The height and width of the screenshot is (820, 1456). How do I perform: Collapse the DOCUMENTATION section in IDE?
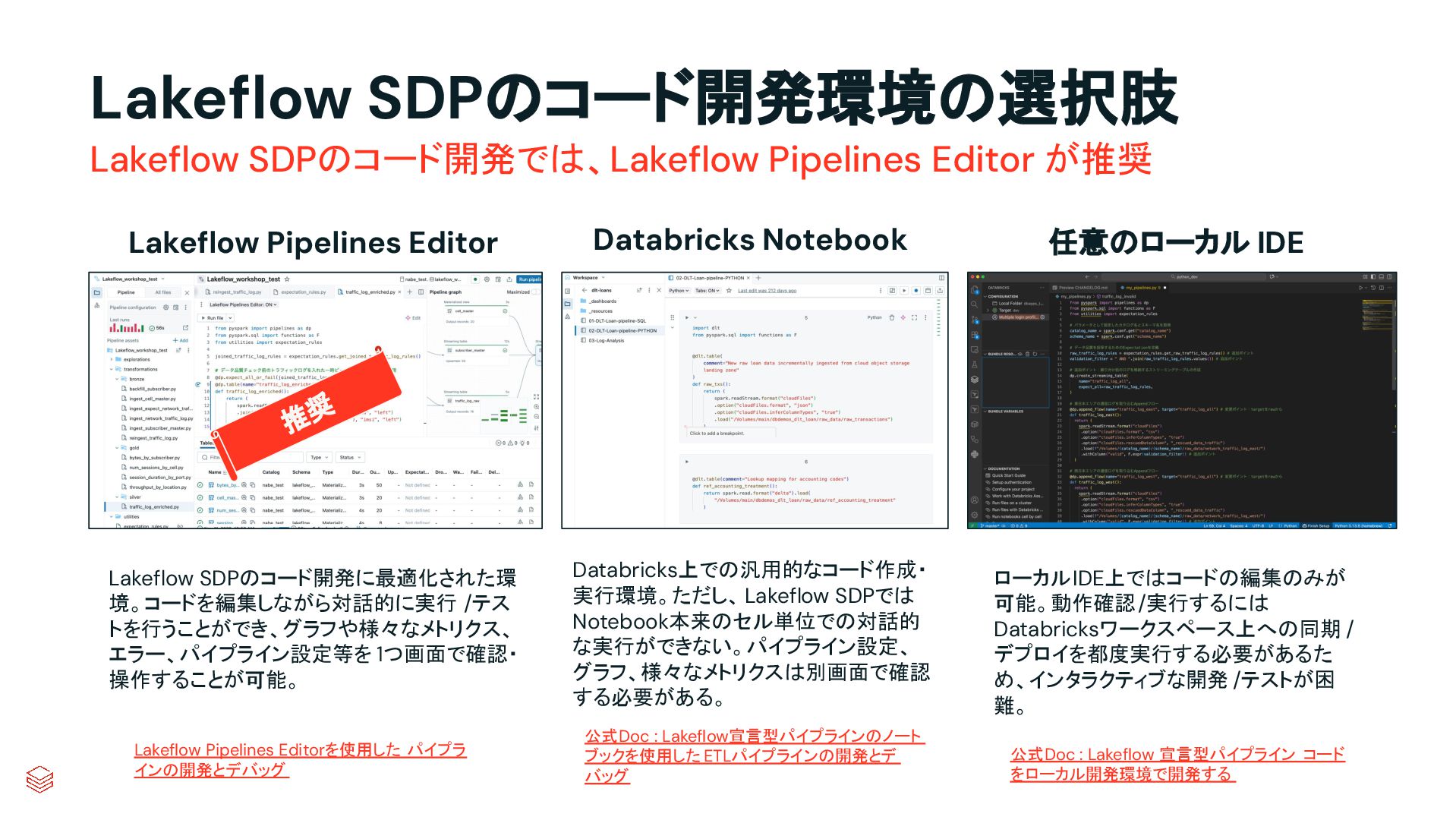[985, 468]
